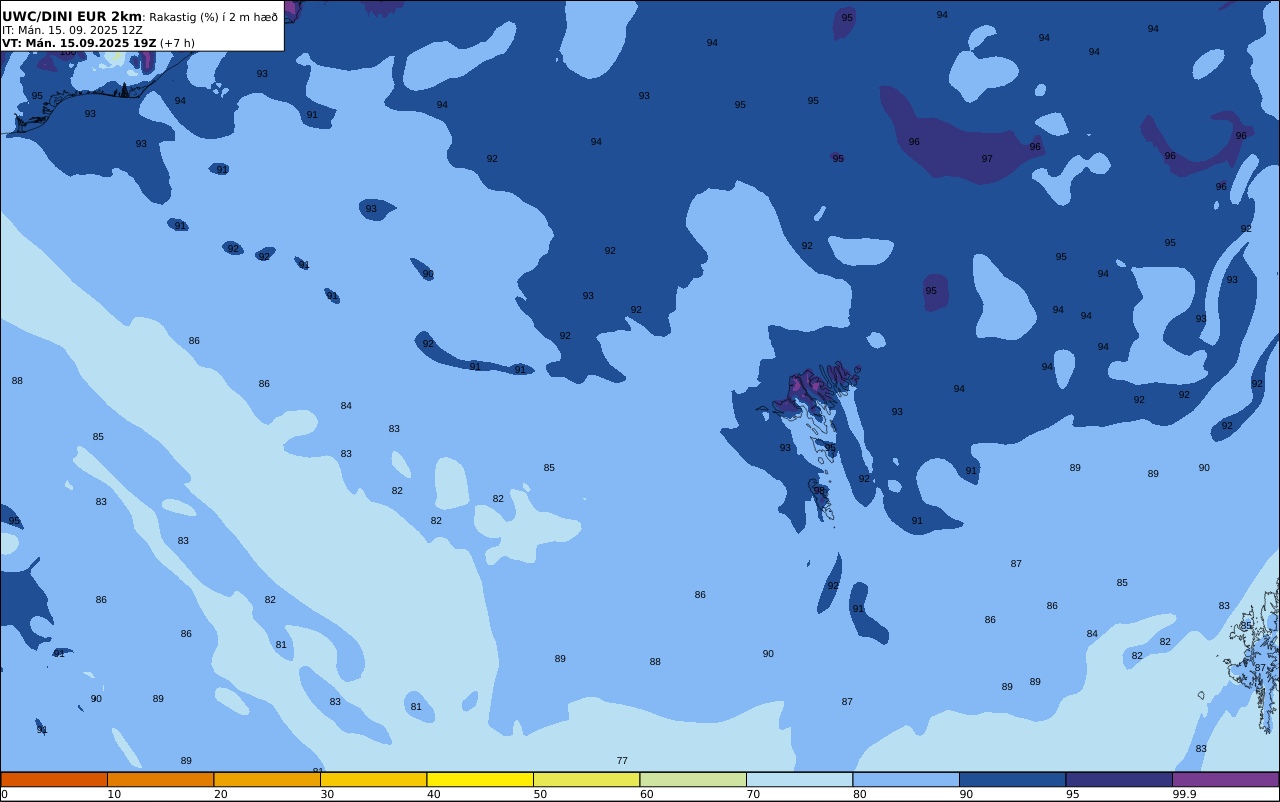The image size is (1280, 802).
Task: Click the legend tick label "0"
Action: (x=4, y=794)
